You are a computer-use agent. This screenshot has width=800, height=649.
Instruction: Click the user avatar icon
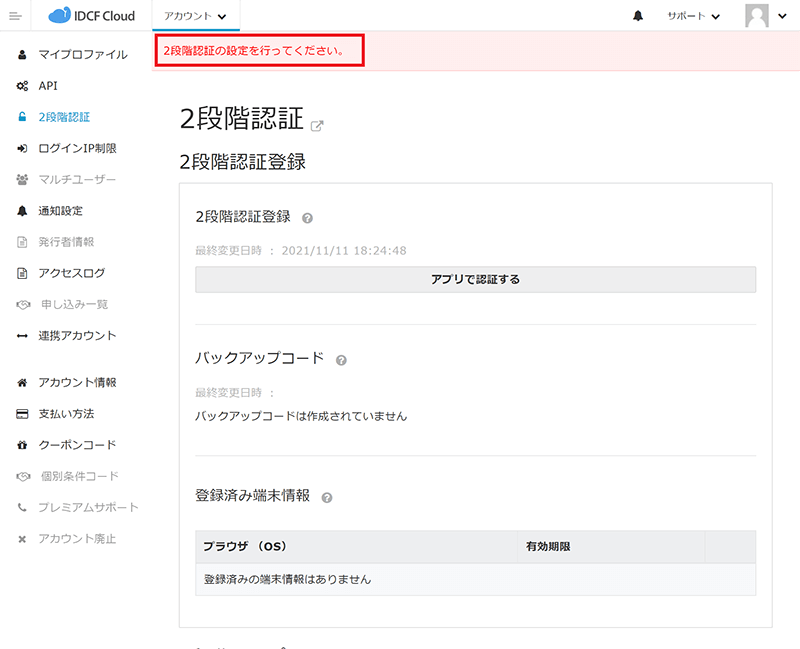pyautogui.click(x=757, y=16)
